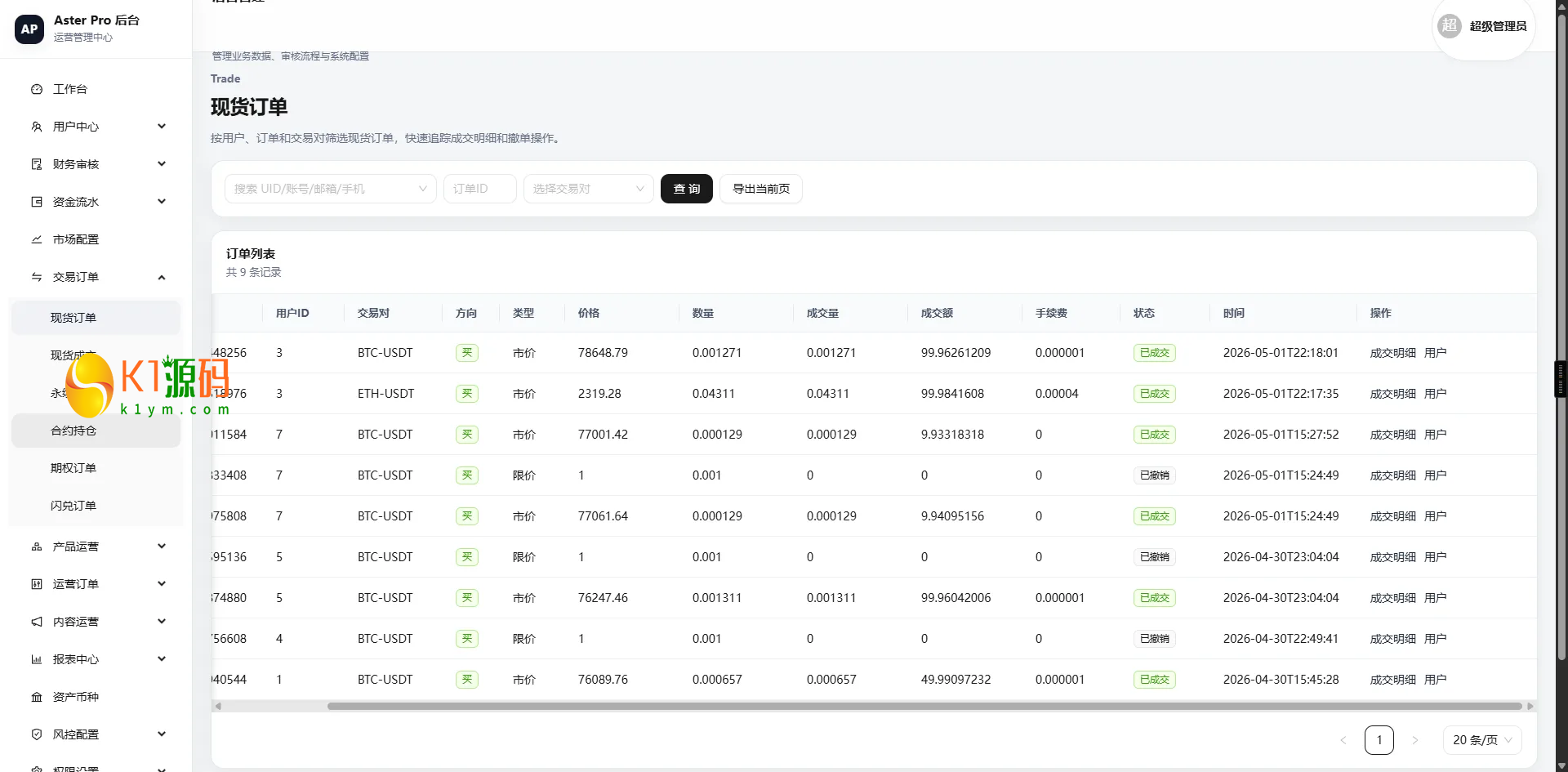Open 成交明细 for 76247.46 order
Image resolution: width=1568 pixels, height=772 pixels.
(x=1392, y=598)
